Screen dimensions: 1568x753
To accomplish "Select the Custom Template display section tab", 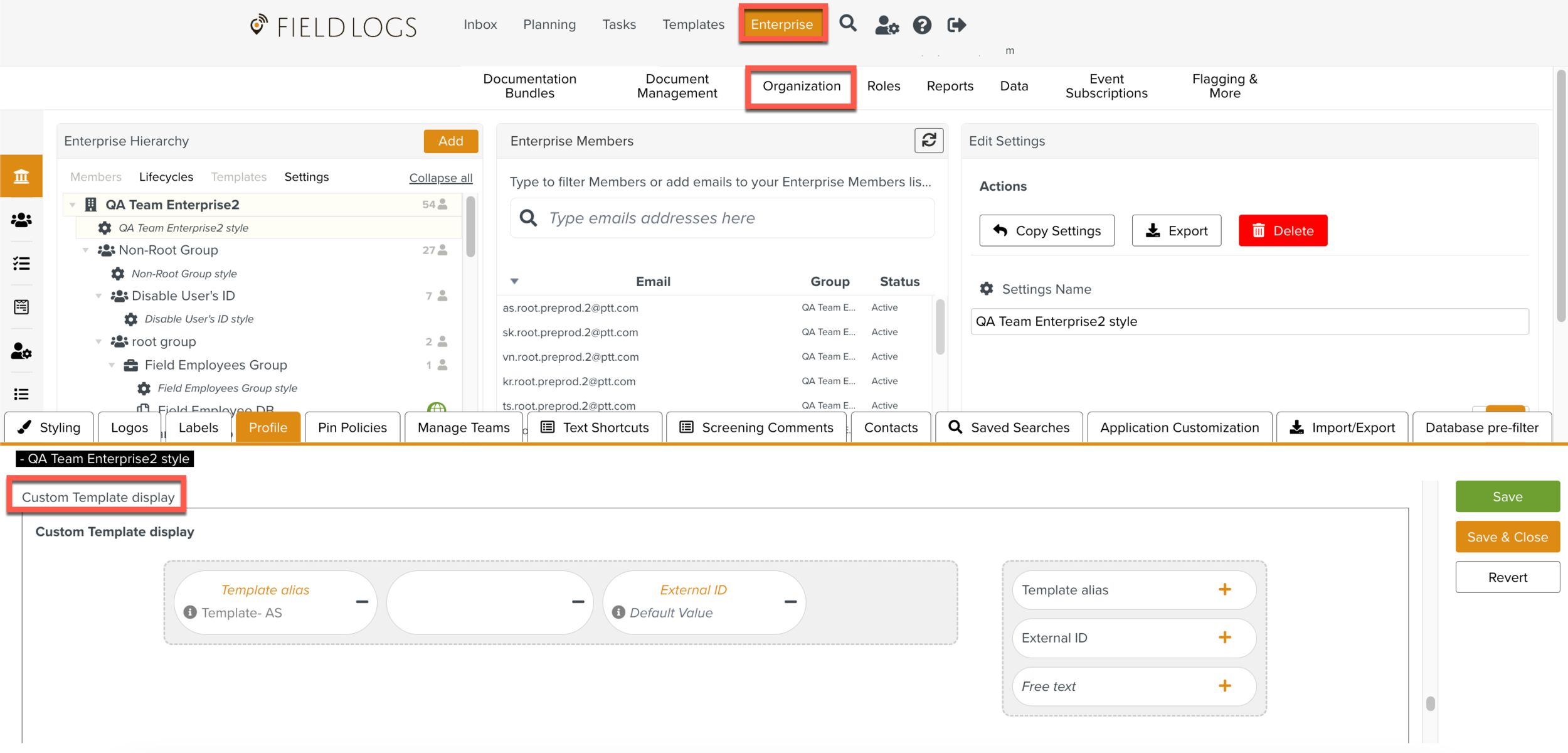I will click(x=98, y=496).
